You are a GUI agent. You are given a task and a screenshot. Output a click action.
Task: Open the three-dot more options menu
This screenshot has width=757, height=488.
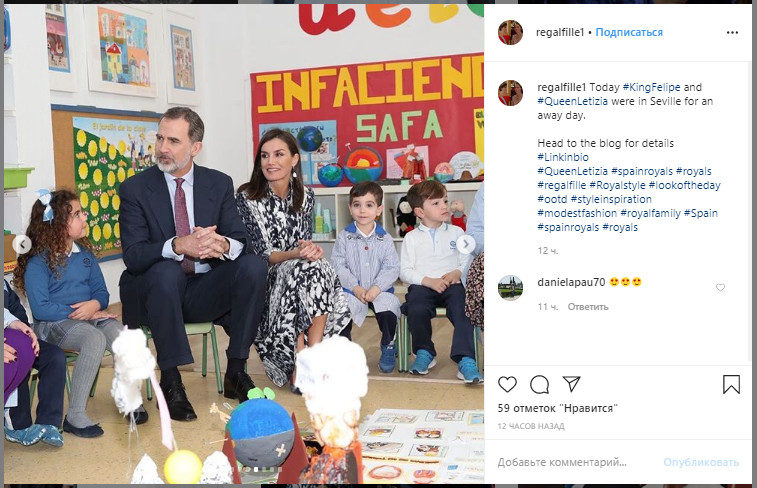(732, 32)
